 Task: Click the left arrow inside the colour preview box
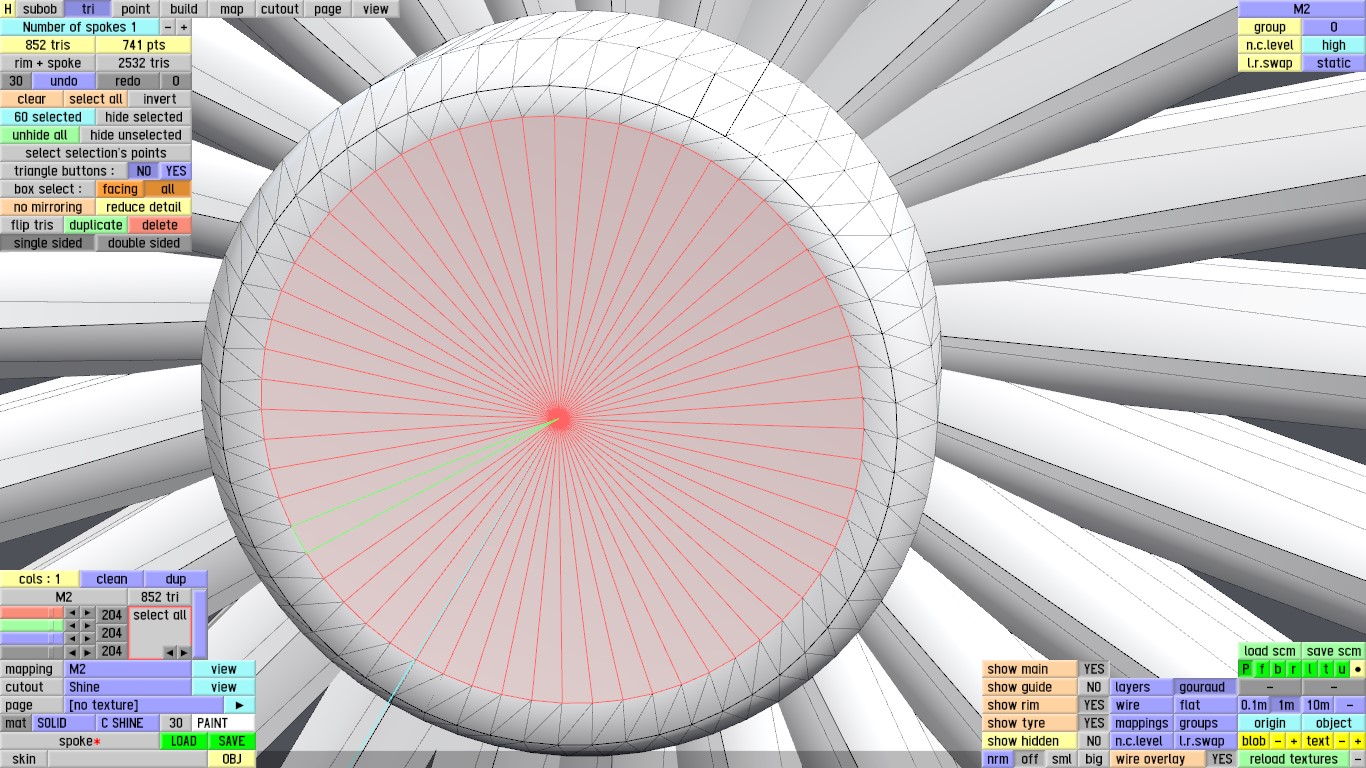click(168, 652)
